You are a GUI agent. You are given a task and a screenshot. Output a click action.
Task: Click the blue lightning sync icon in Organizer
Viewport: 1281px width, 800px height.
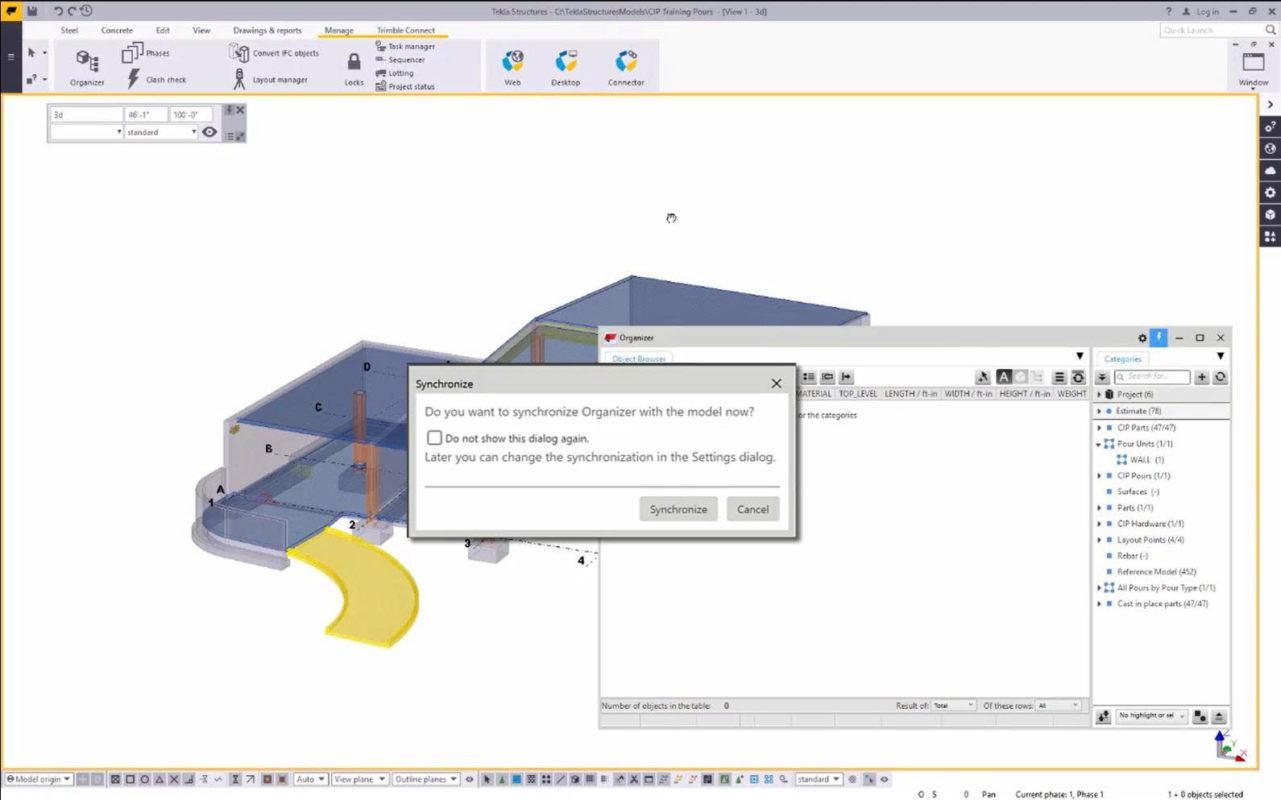tap(1158, 338)
